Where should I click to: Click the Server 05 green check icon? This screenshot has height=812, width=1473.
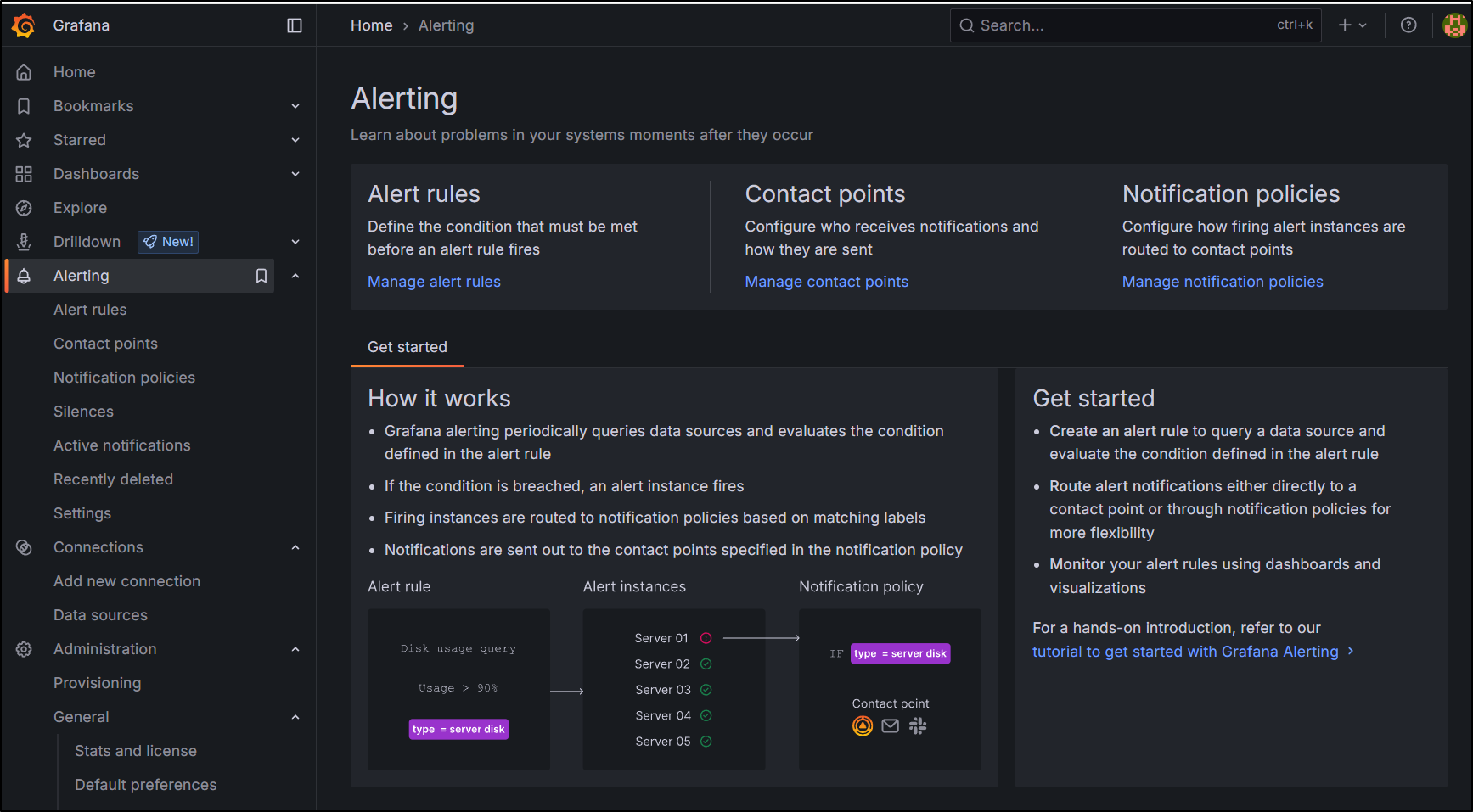[706, 741]
